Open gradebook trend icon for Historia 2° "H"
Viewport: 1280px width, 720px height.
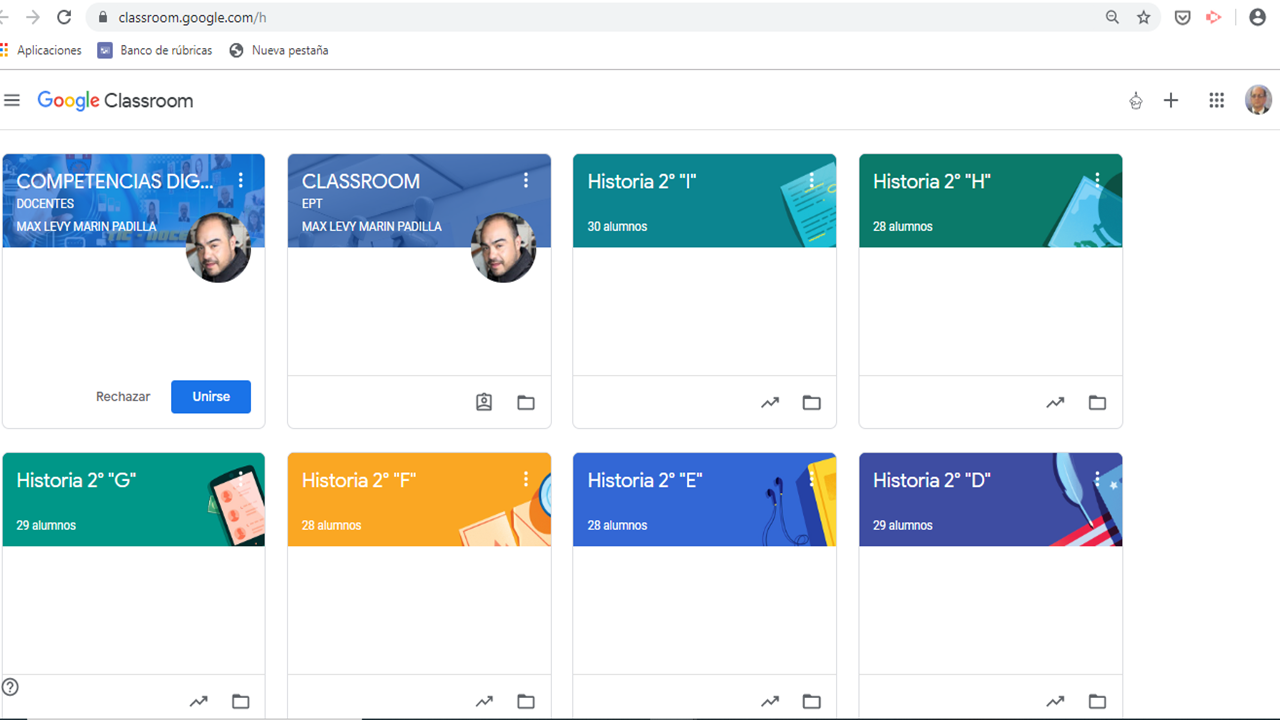click(1055, 403)
